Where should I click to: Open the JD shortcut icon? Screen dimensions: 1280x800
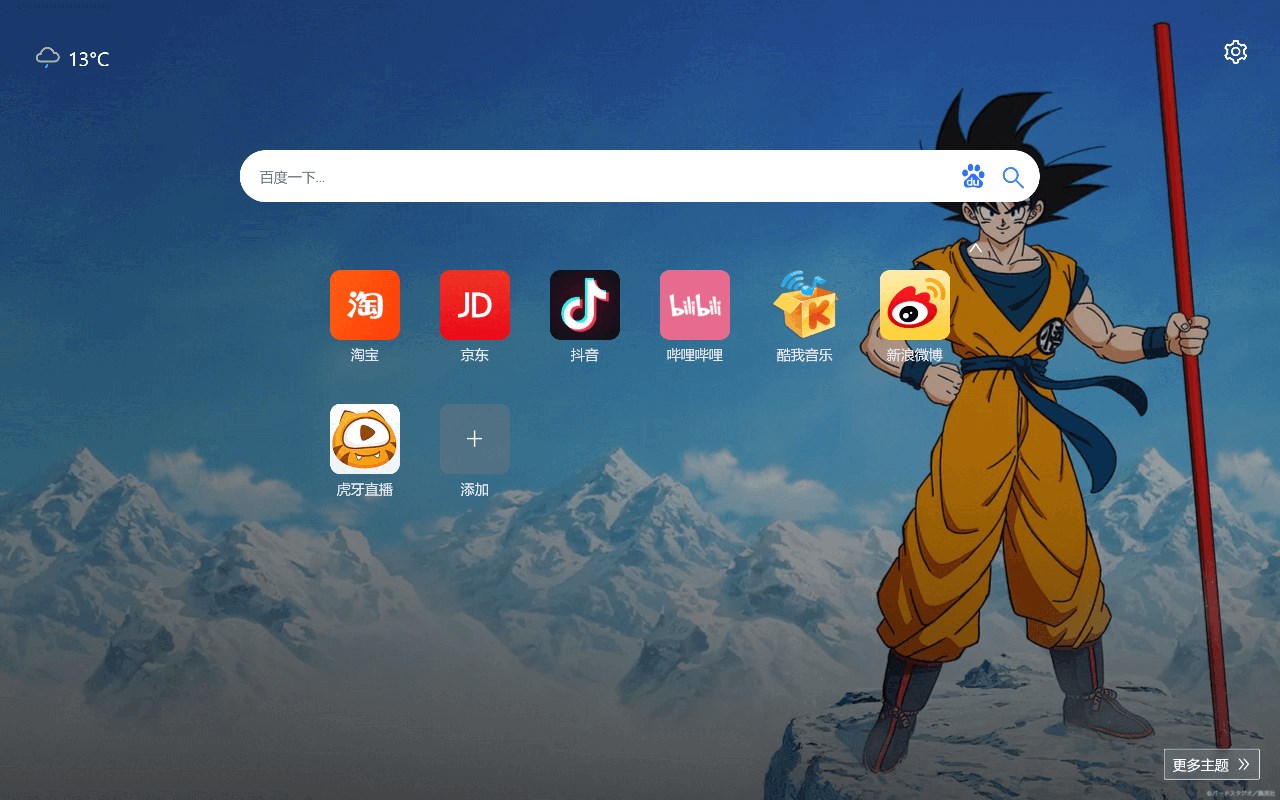click(x=475, y=305)
